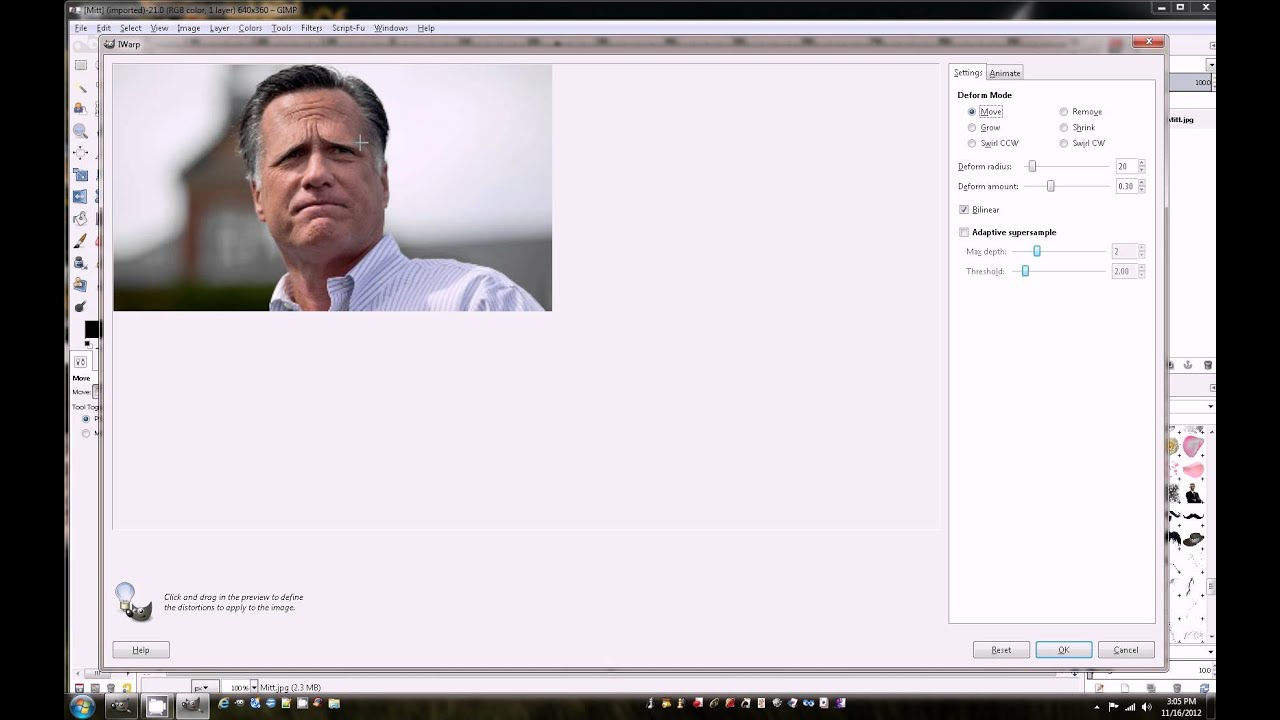Click the Cancel button

tap(1126, 650)
